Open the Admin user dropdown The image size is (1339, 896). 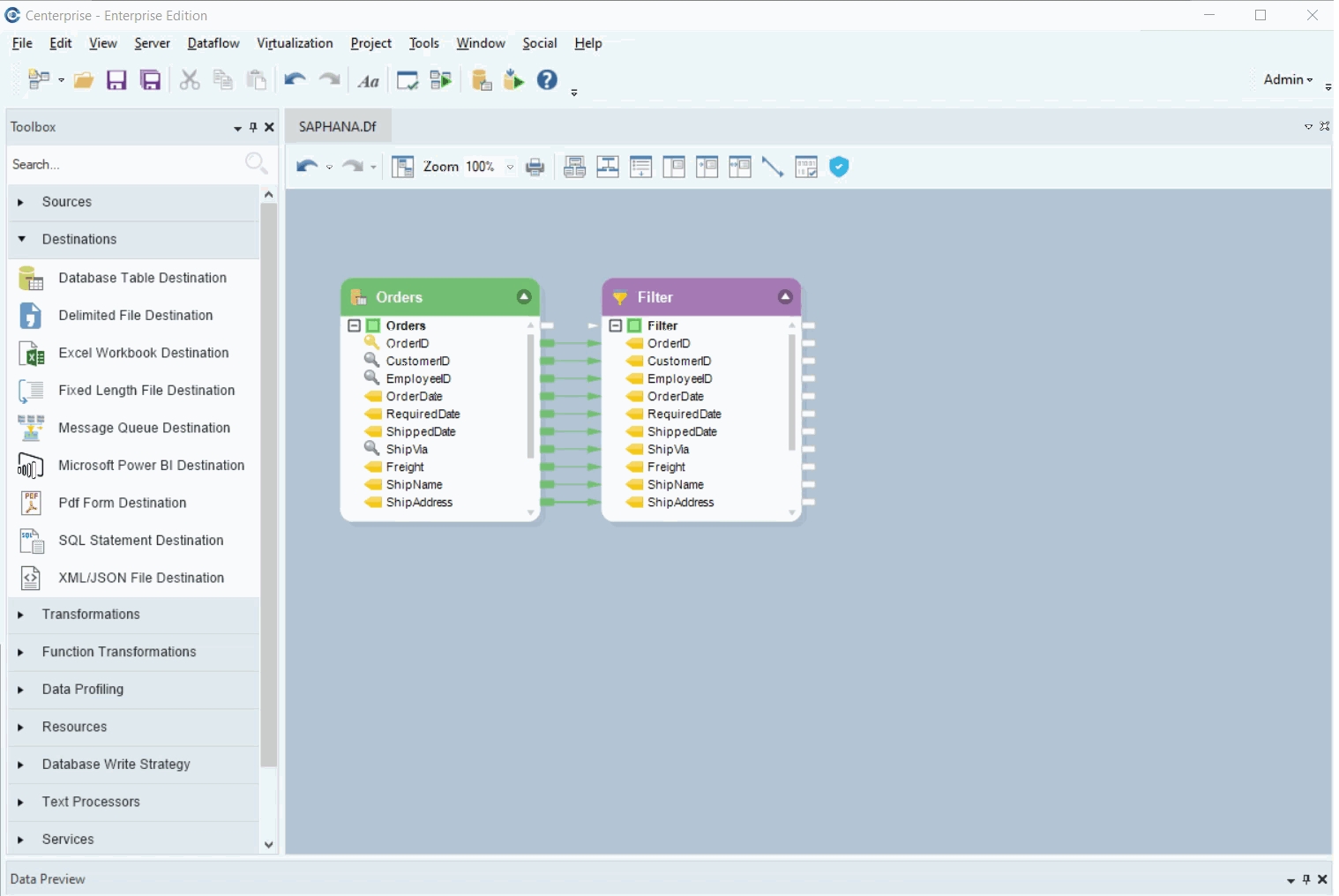click(1288, 79)
